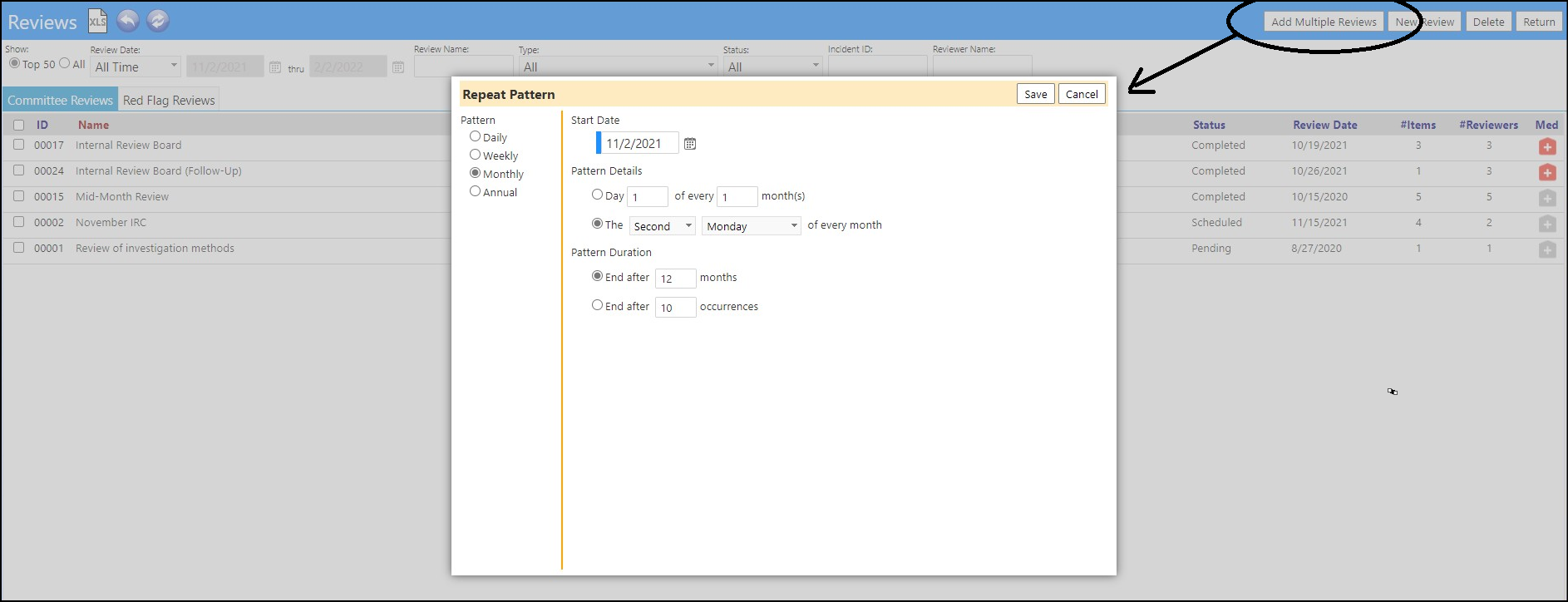Sort table by #Items column header
The height and width of the screenshot is (602, 1568).
pyautogui.click(x=1418, y=125)
